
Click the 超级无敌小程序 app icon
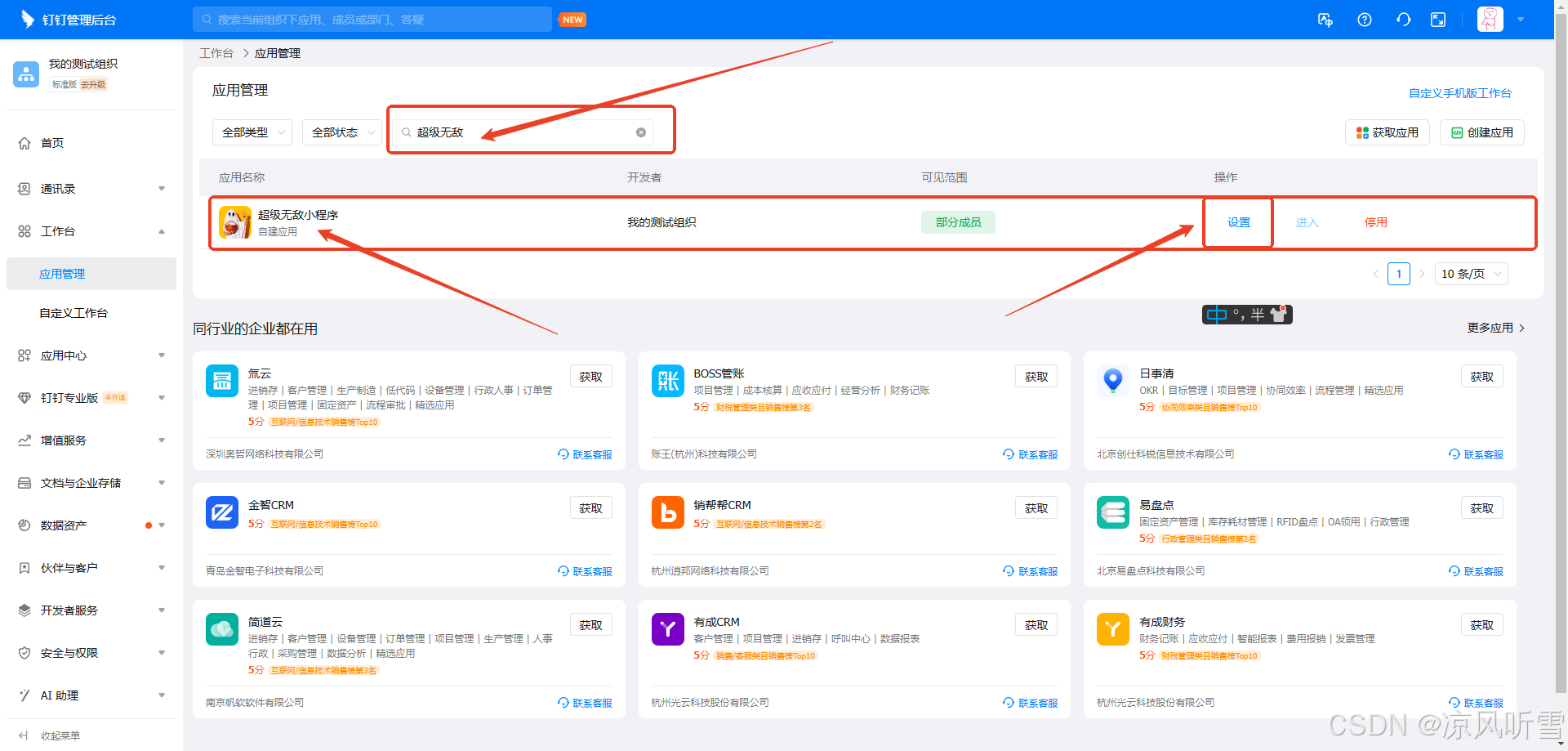(x=235, y=222)
